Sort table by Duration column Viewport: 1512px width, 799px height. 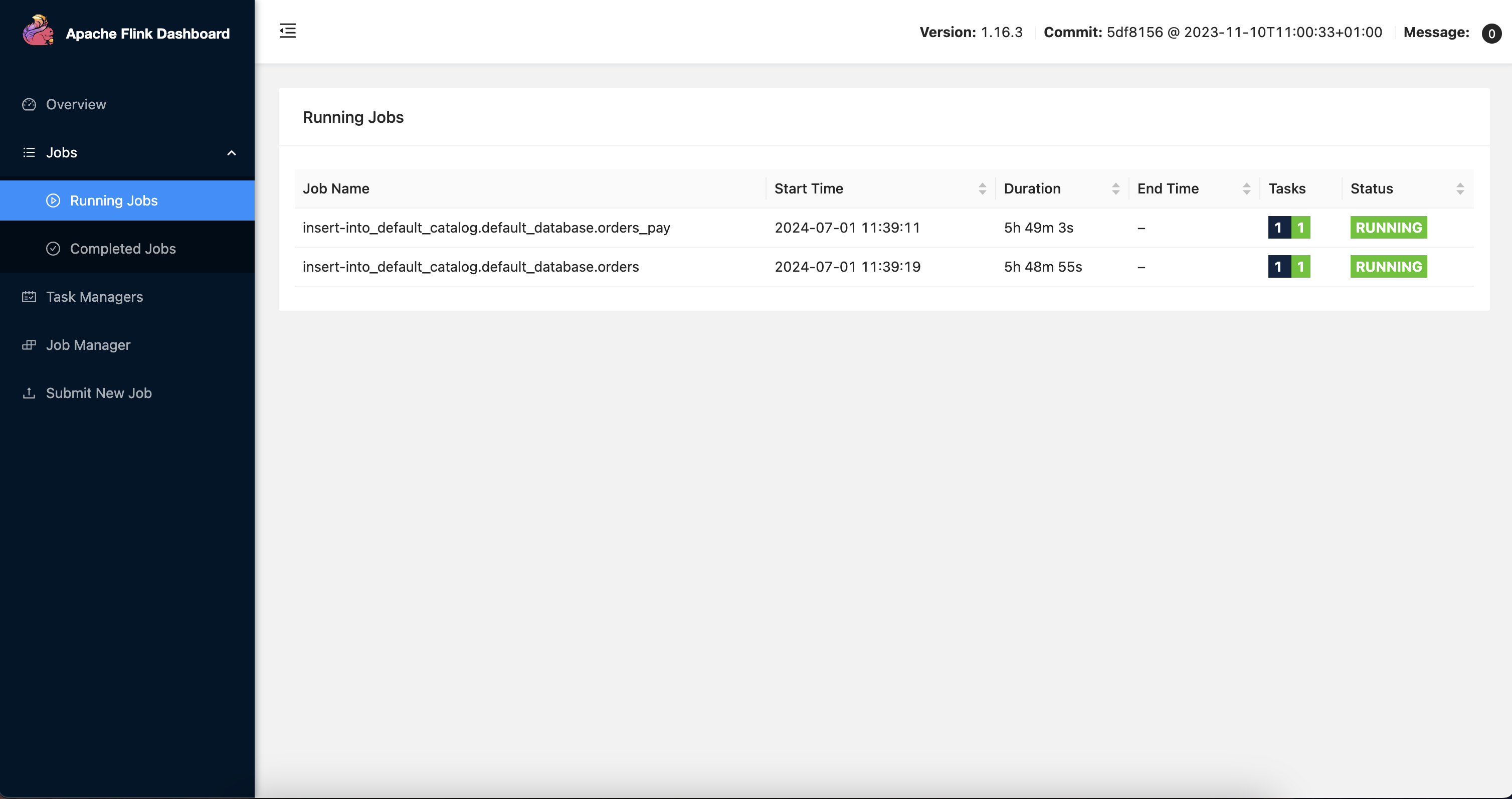(1115, 188)
